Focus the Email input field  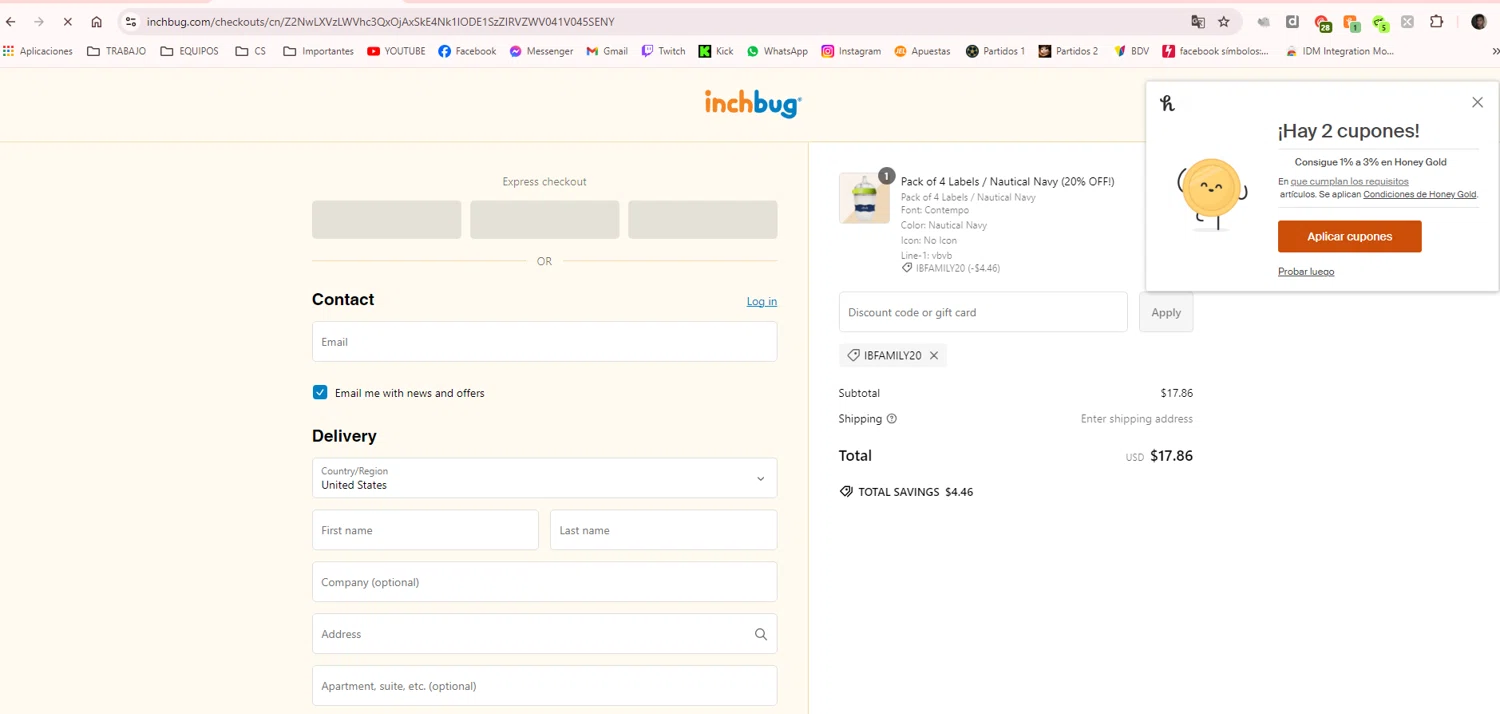(544, 342)
